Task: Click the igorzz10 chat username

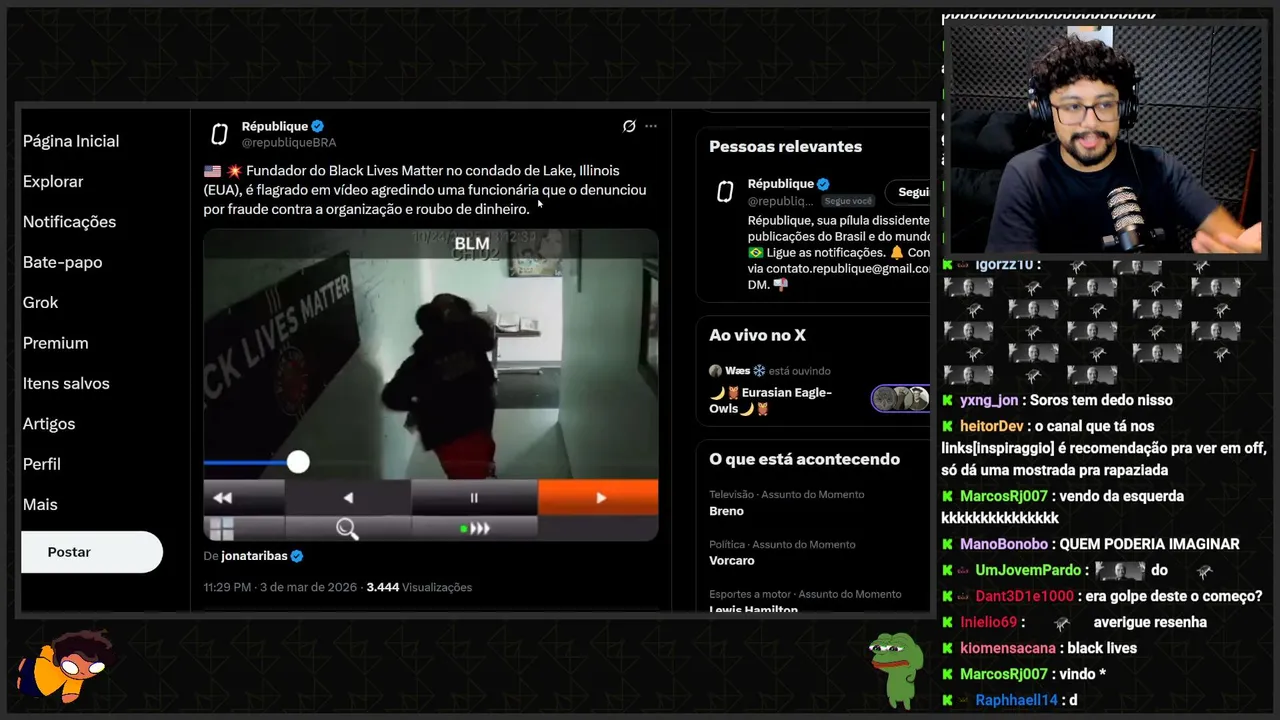Action: (1004, 265)
